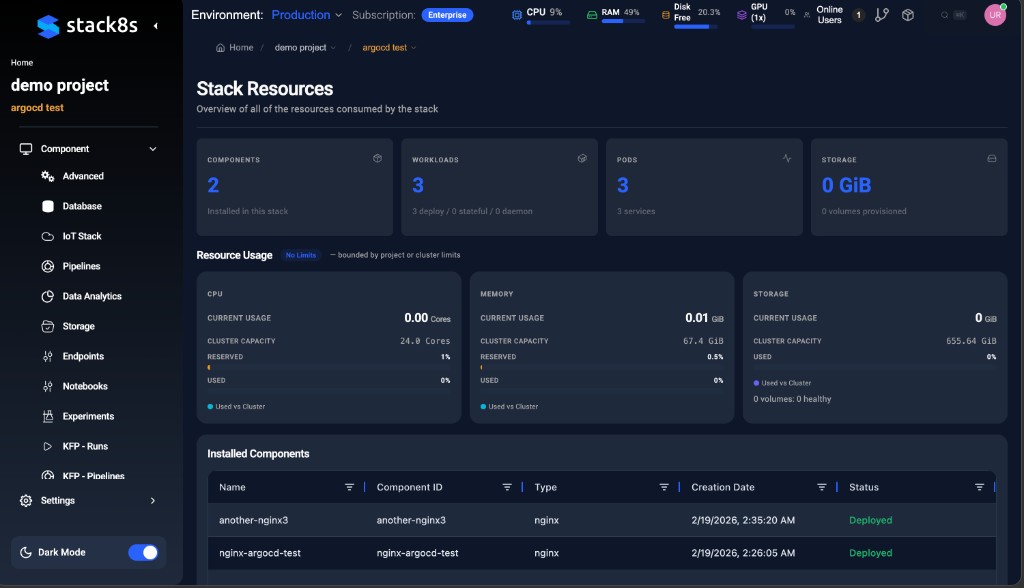The height and width of the screenshot is (588, 1024).
Task: Open Notebooks in the sidebar
Action: point(85,386)
